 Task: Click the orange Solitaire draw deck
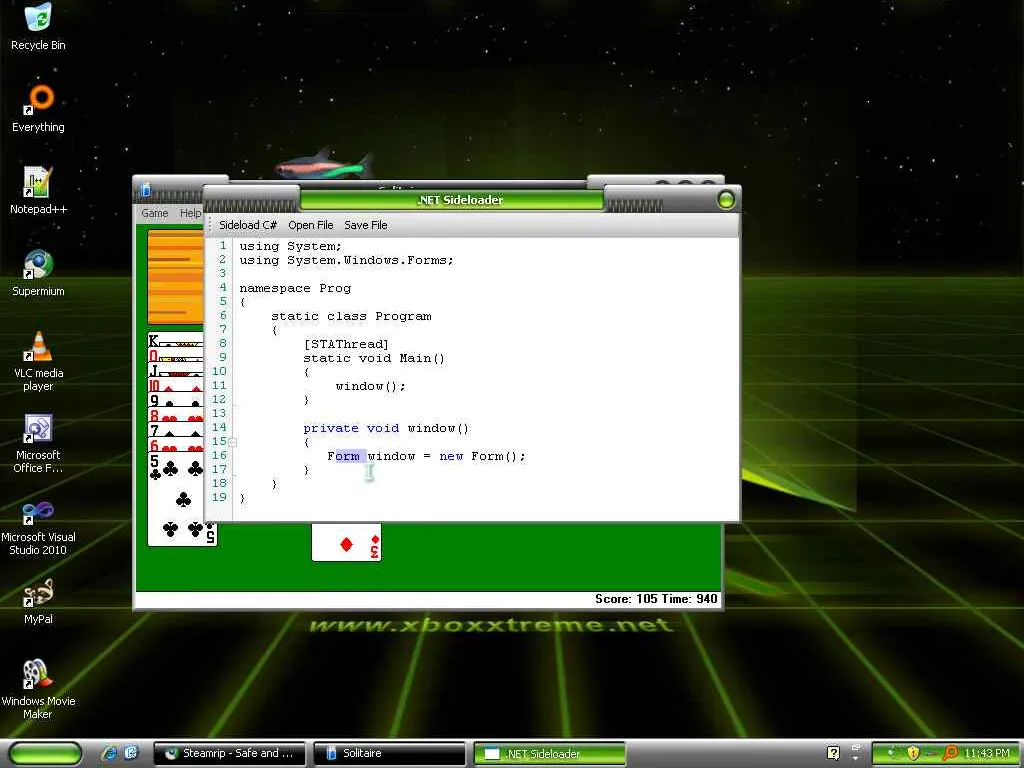175,277
